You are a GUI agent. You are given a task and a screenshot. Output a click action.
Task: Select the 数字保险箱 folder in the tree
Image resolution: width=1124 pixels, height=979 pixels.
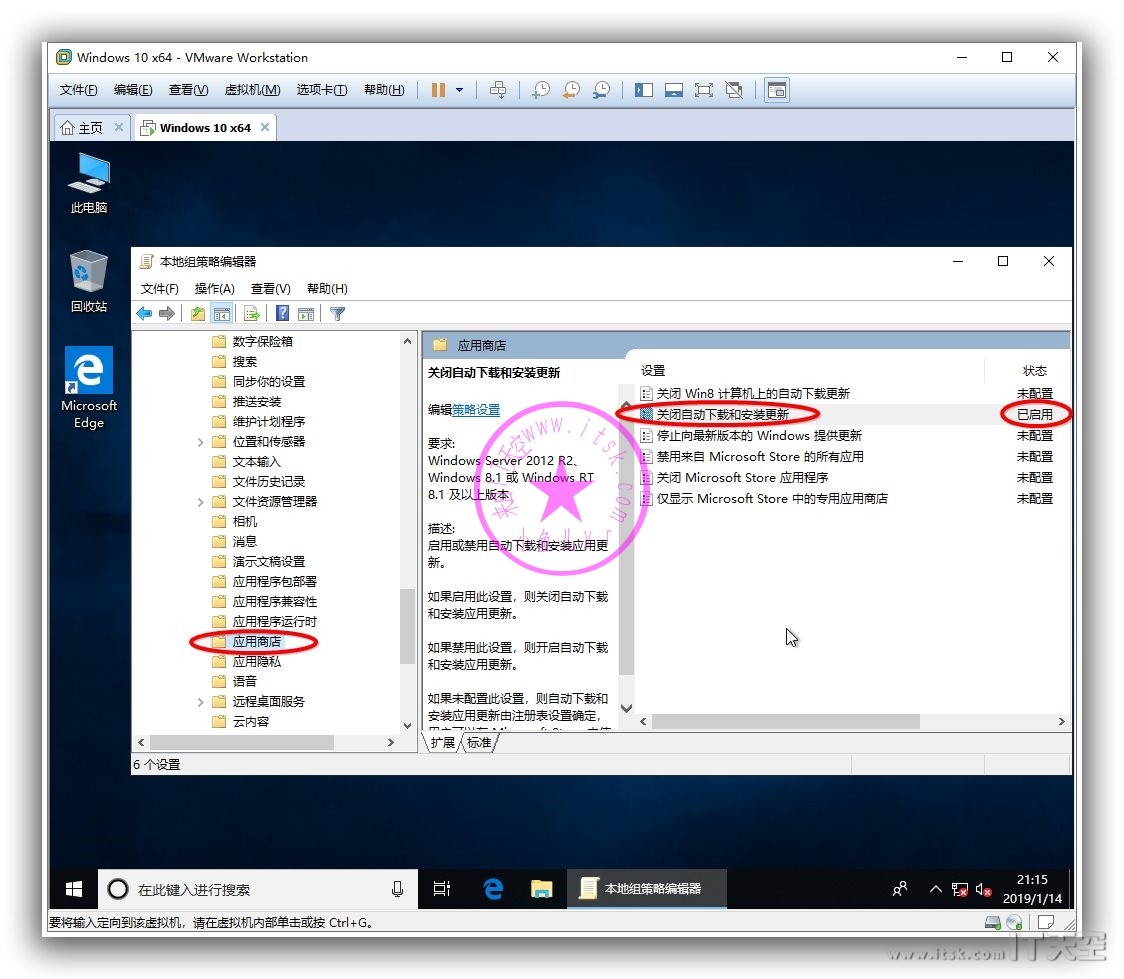pyautogui.click(x=262, y=342)
